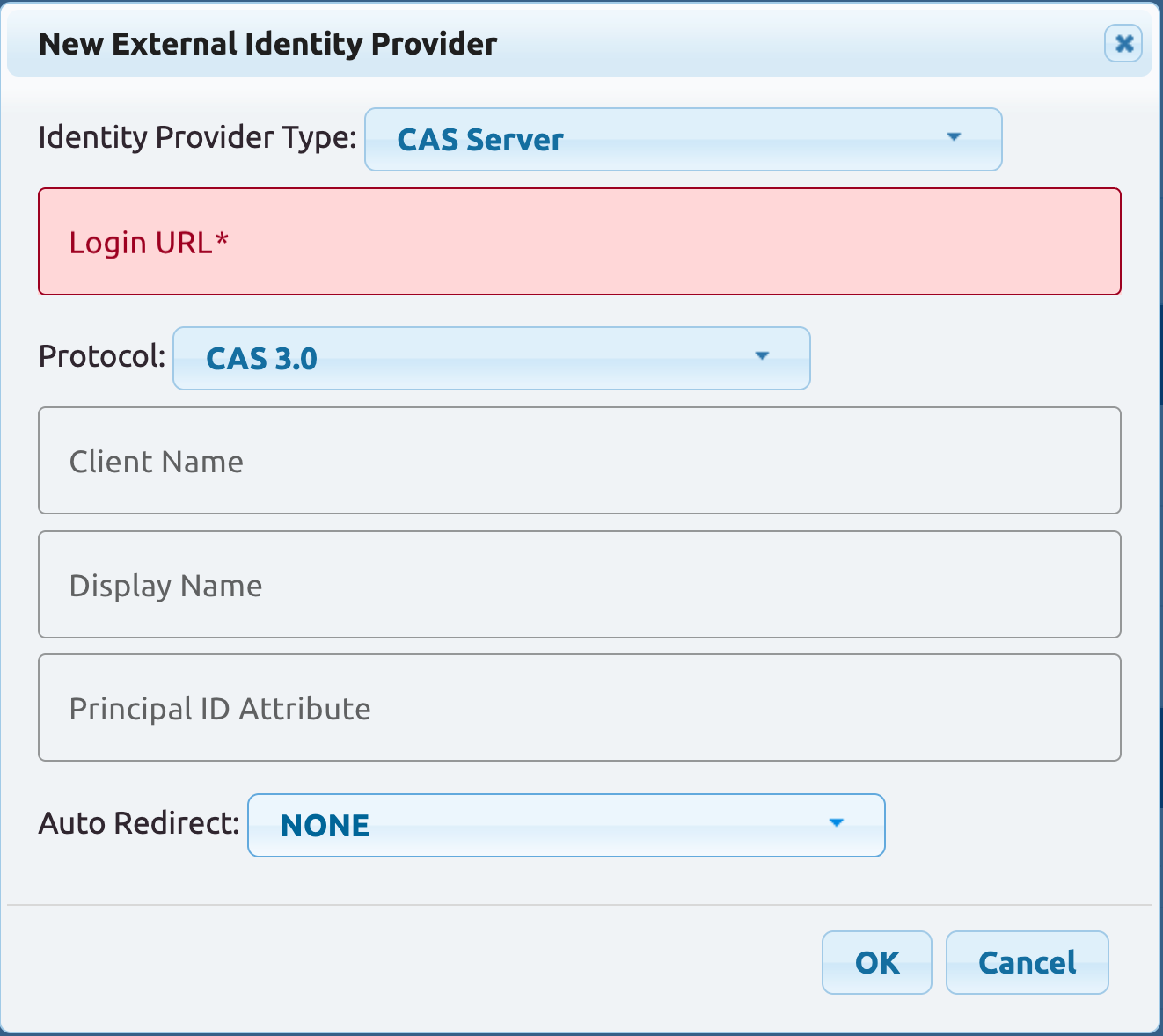
Task: Click the 'Login URL*' placeholder text
Action: (x=149, y=243)
